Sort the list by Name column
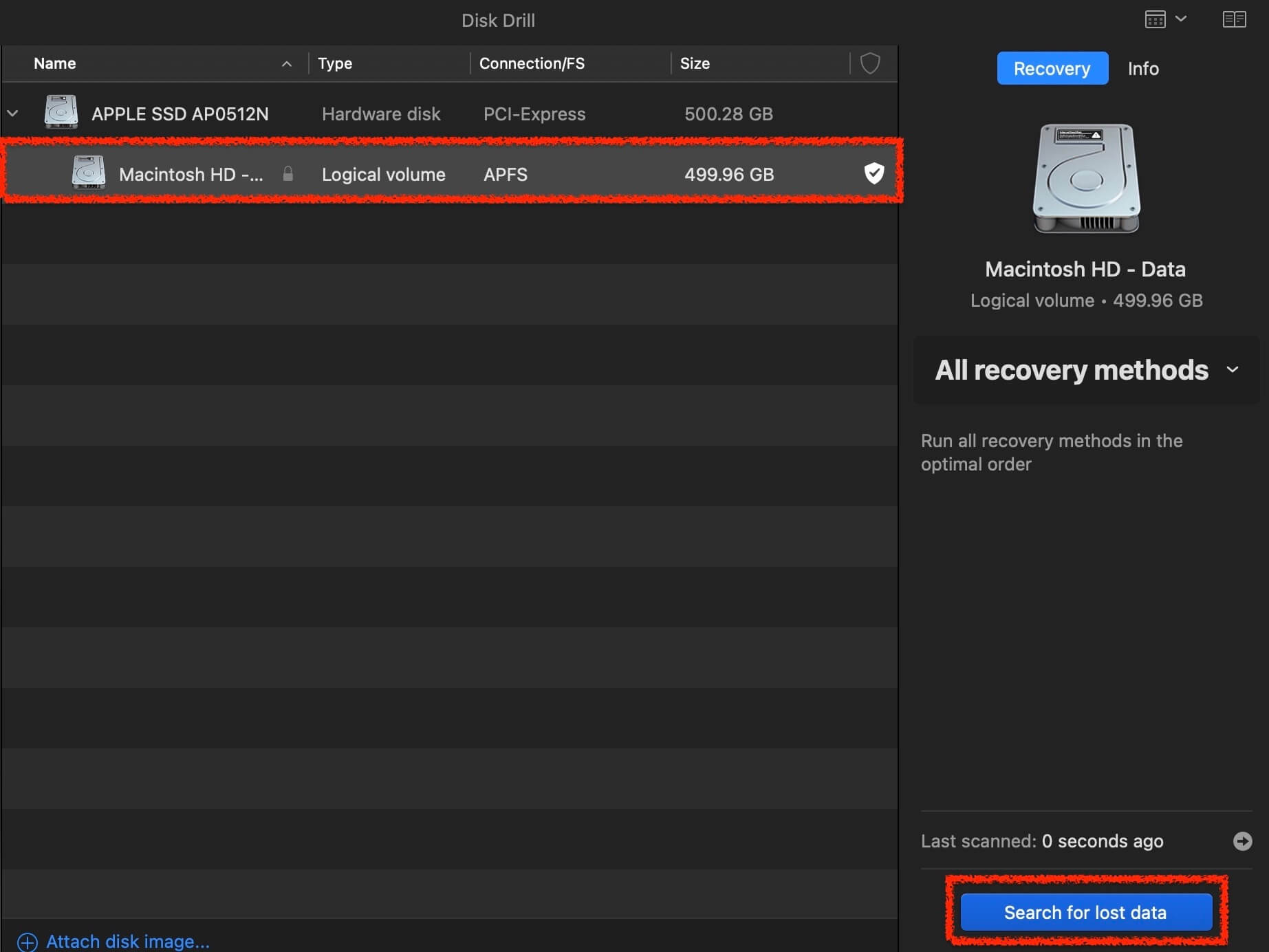1269x952 pixels. pos(55,63)
